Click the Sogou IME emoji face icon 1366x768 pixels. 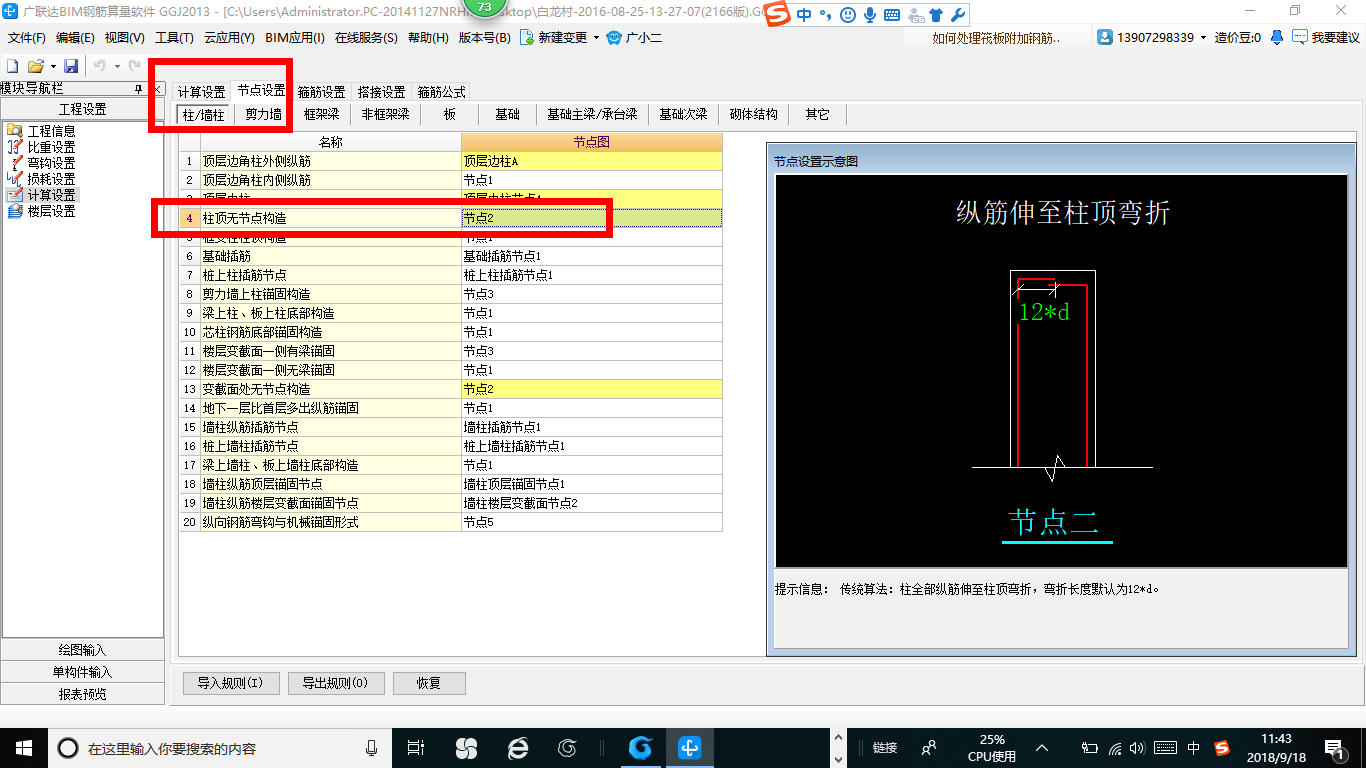[x=848, y=15]
